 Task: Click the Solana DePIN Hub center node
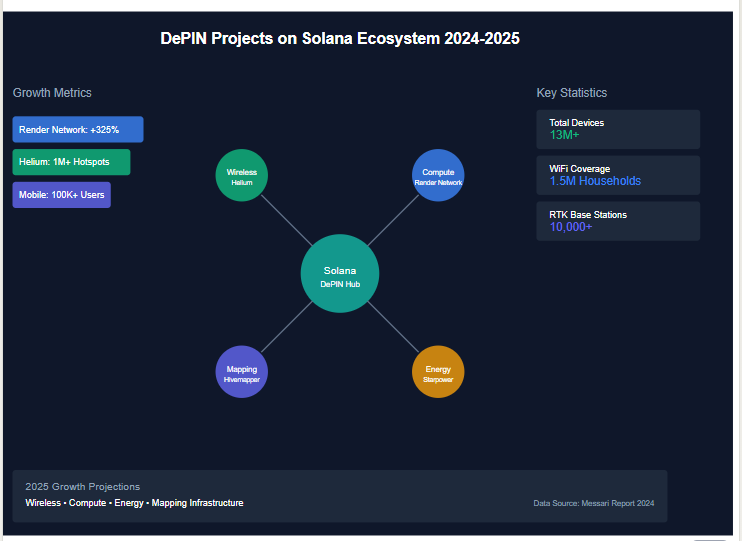340,273
